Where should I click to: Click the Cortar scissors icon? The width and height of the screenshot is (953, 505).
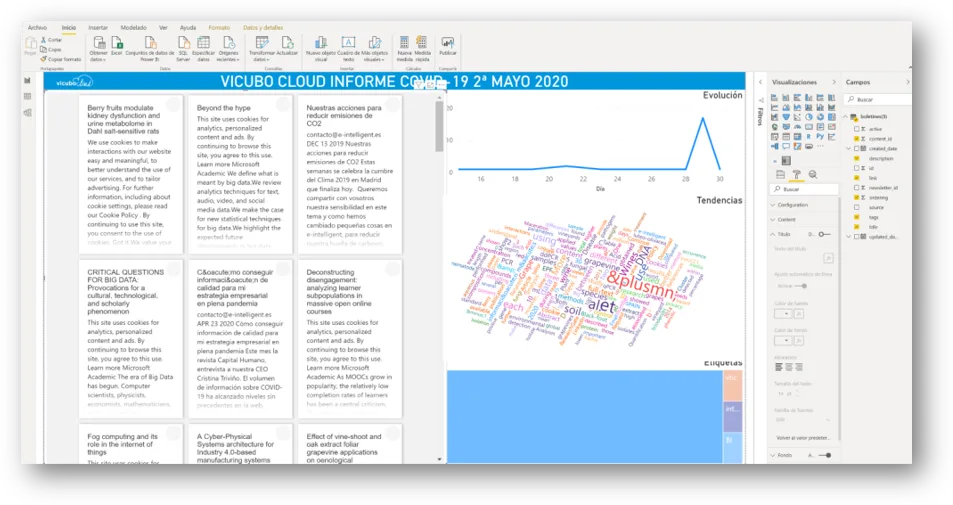(x=43, y=40)
